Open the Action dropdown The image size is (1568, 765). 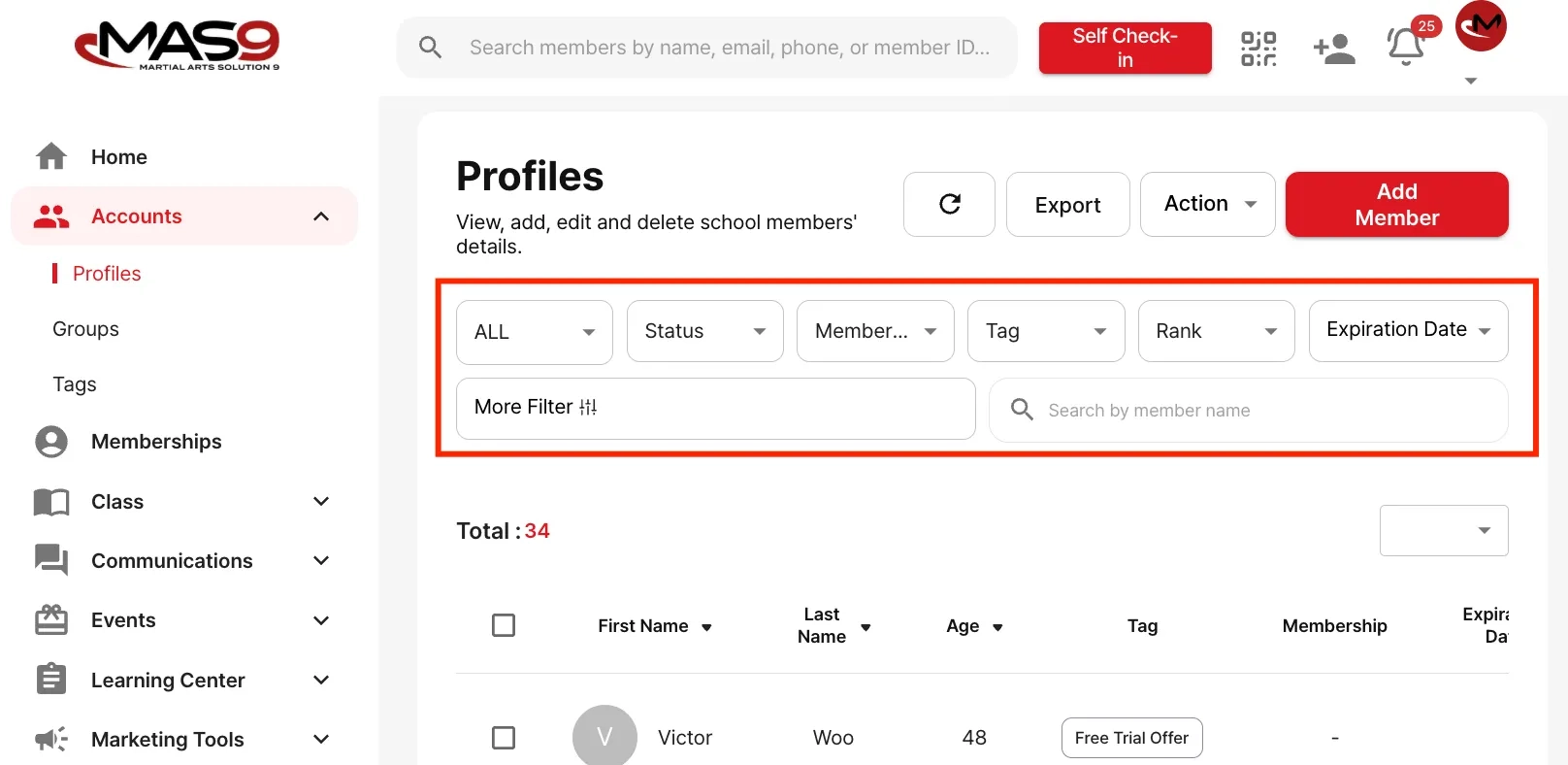[x=1208, y=204]
